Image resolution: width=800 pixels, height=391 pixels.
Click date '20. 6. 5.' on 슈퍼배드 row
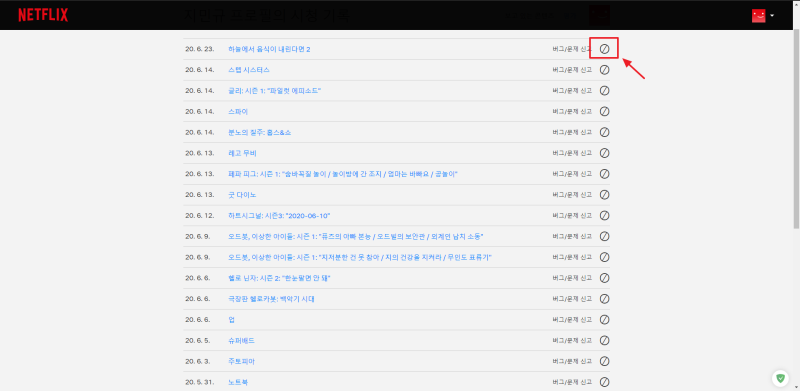197,340
